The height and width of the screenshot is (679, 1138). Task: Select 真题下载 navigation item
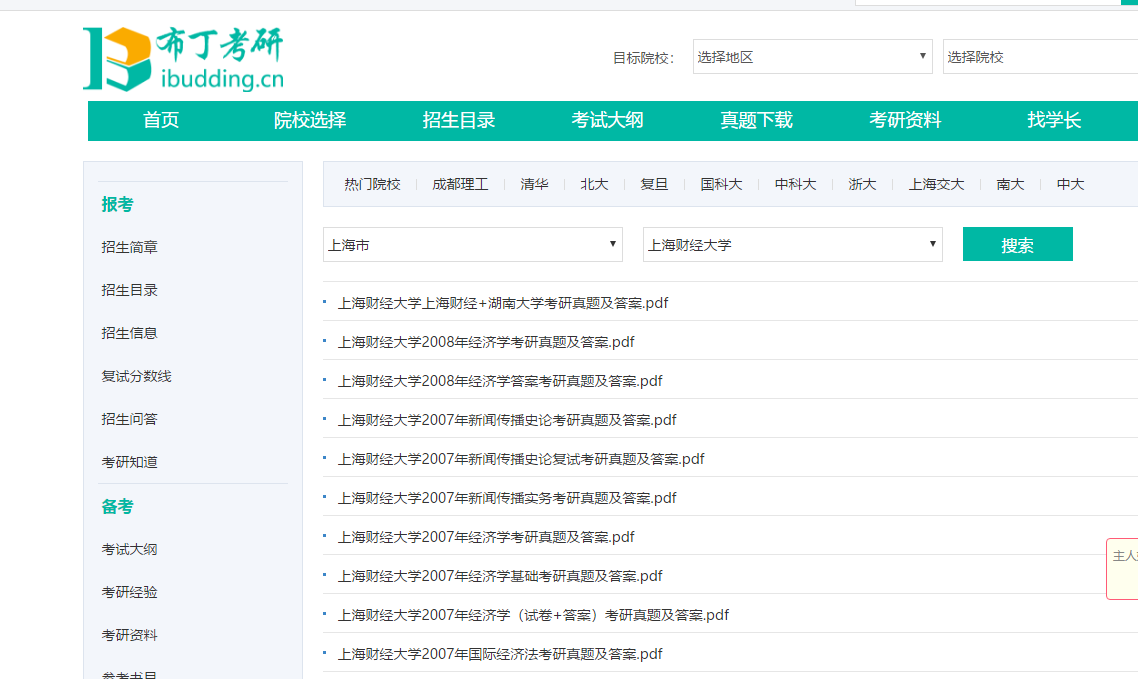pyautogui.click(x=756, y=120)
